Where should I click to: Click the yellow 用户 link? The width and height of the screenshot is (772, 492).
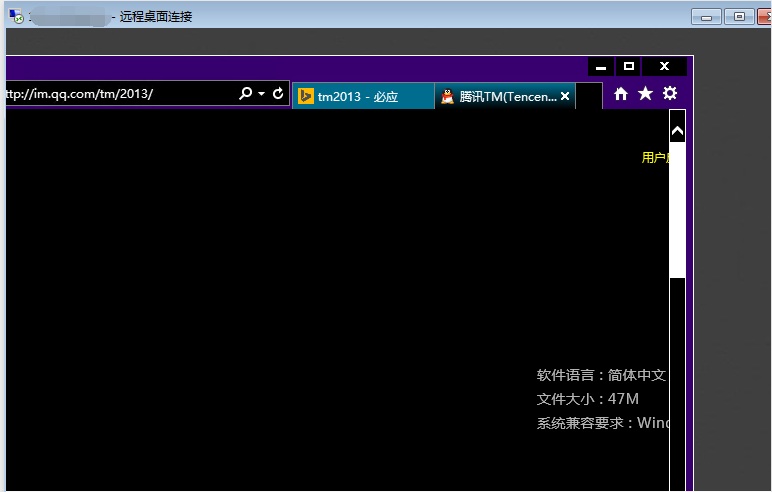[x=655, y=158]
